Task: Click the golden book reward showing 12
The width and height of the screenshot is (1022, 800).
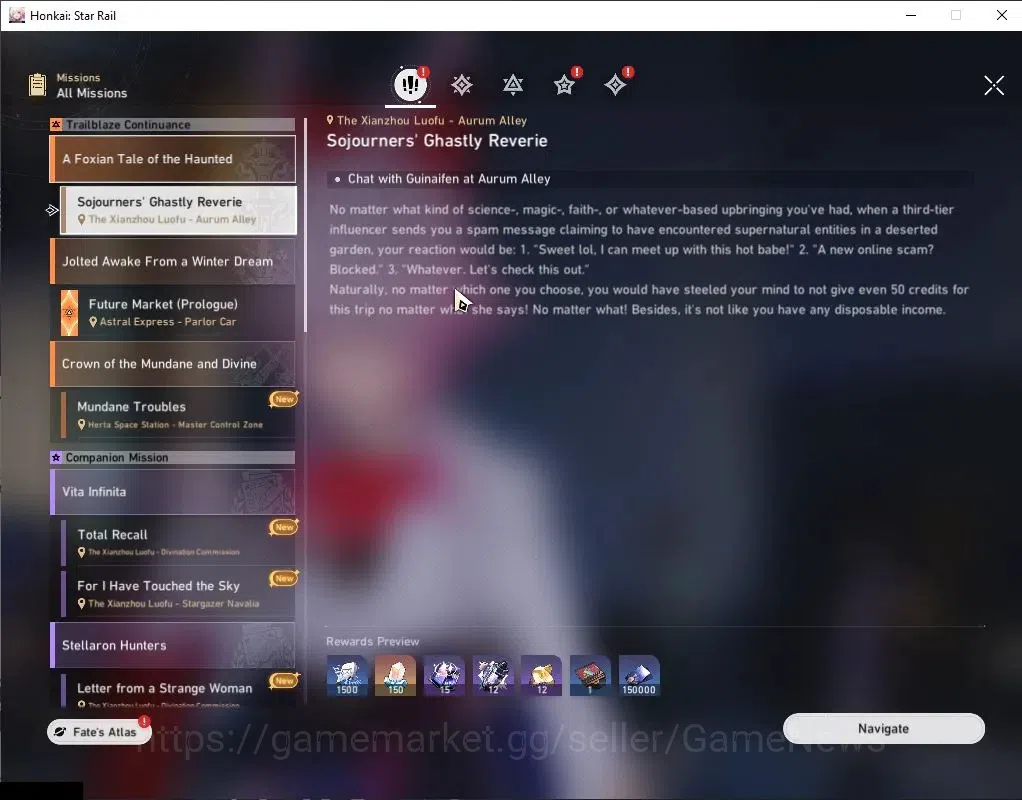Action: pyautogui.click(x=542, y=676)
